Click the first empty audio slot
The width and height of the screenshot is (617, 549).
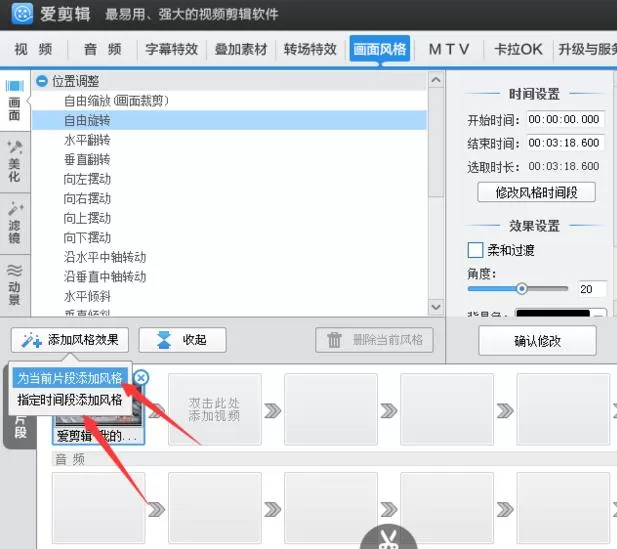pyautogui.click(x=98, y=508)
